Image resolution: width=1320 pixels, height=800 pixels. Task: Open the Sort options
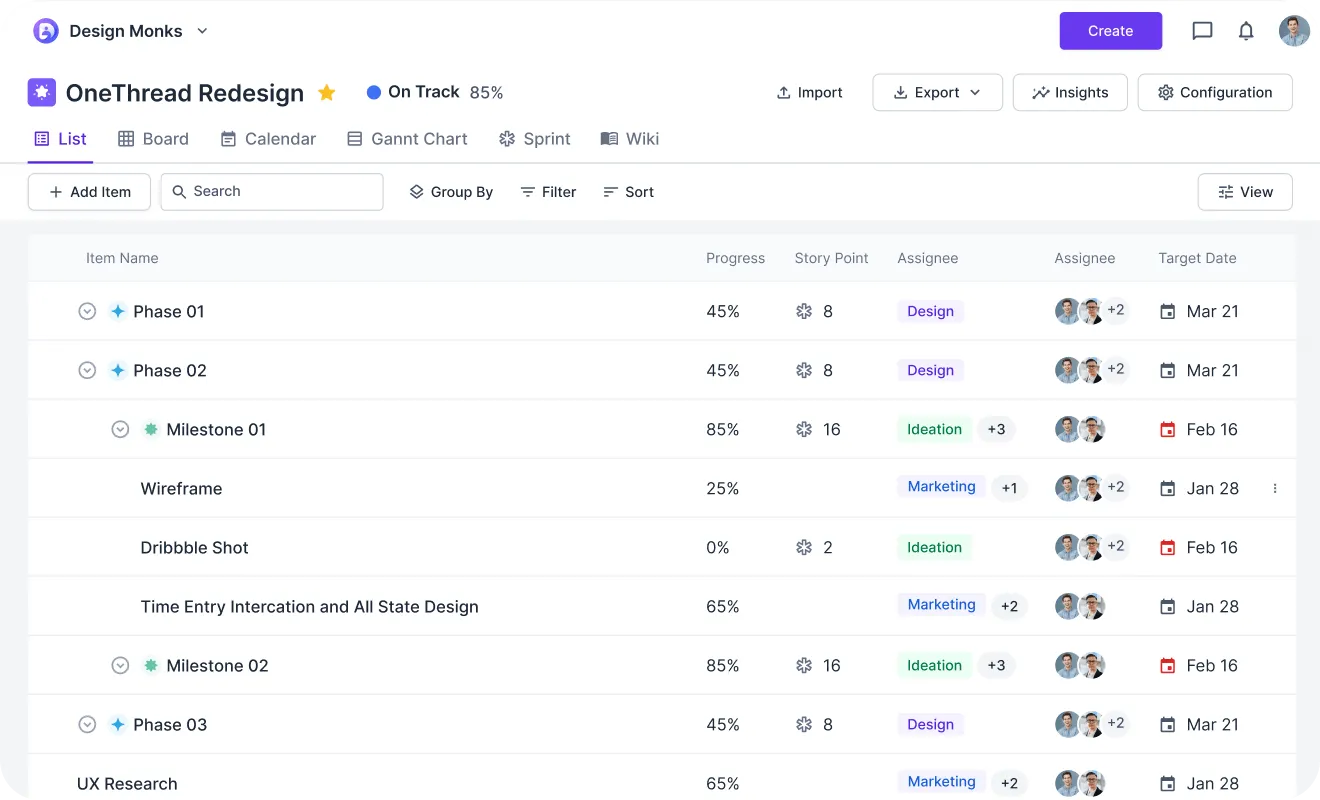628,192
